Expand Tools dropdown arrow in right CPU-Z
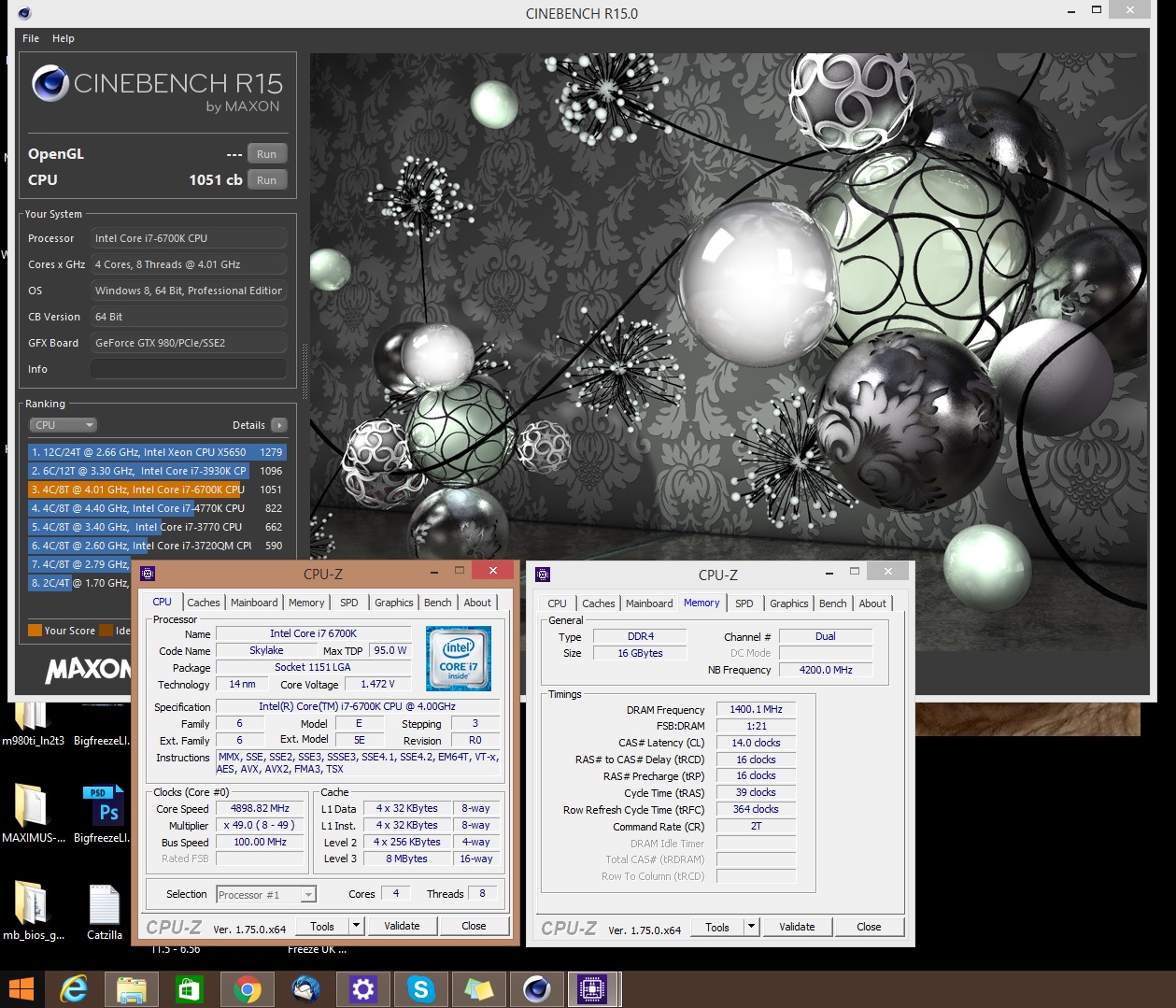This screenshot has width=1176, height=1008. 751,927
